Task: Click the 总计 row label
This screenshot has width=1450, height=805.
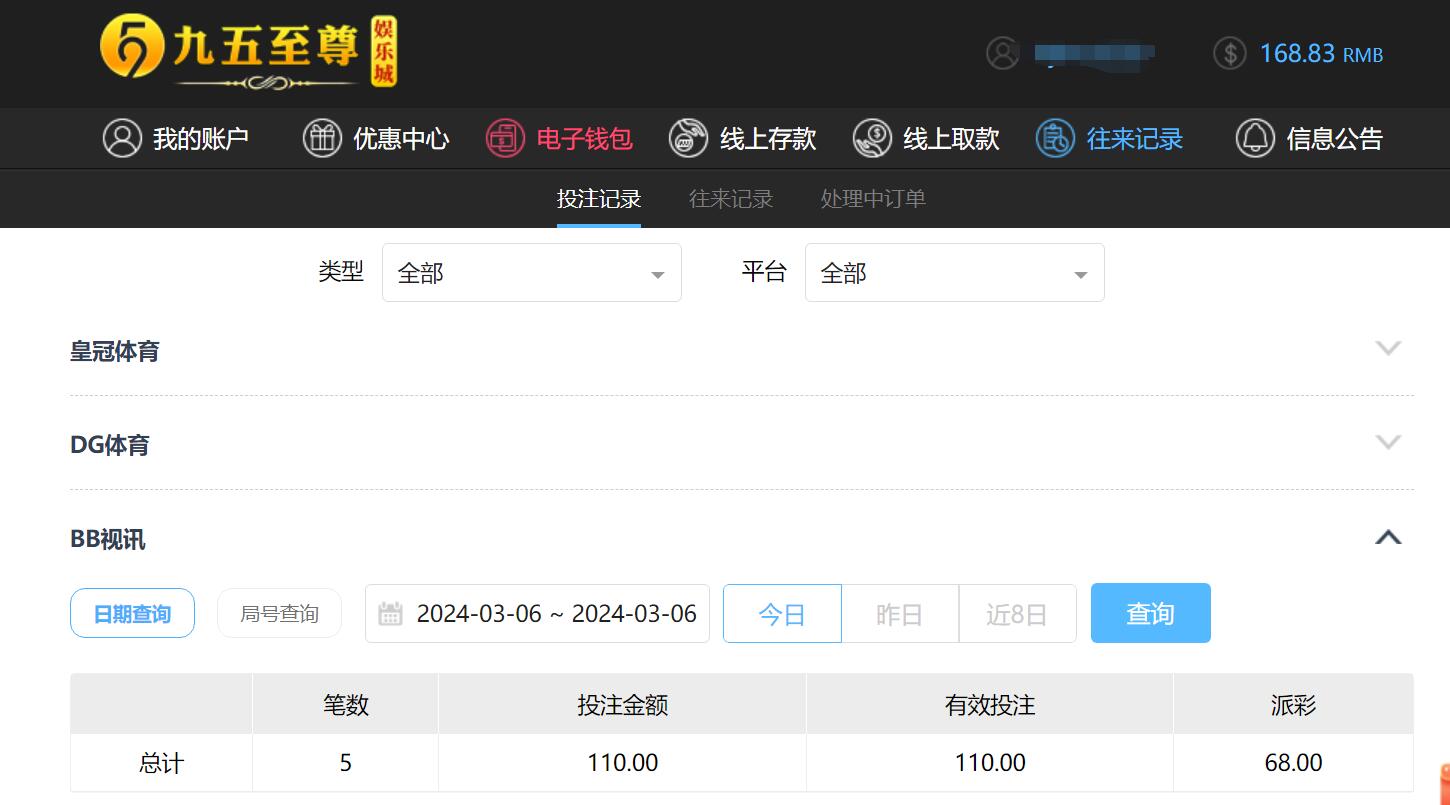Action: click(x=161, y=763)
